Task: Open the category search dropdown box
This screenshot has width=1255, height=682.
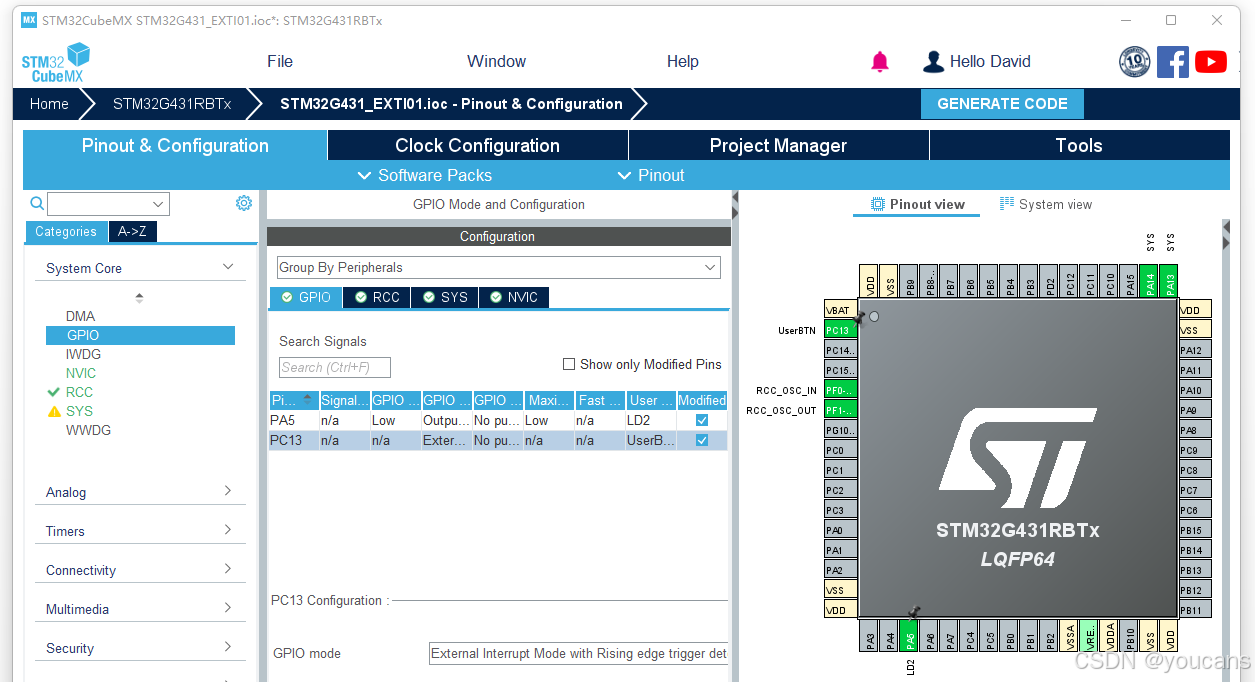Action: [108, 204]
